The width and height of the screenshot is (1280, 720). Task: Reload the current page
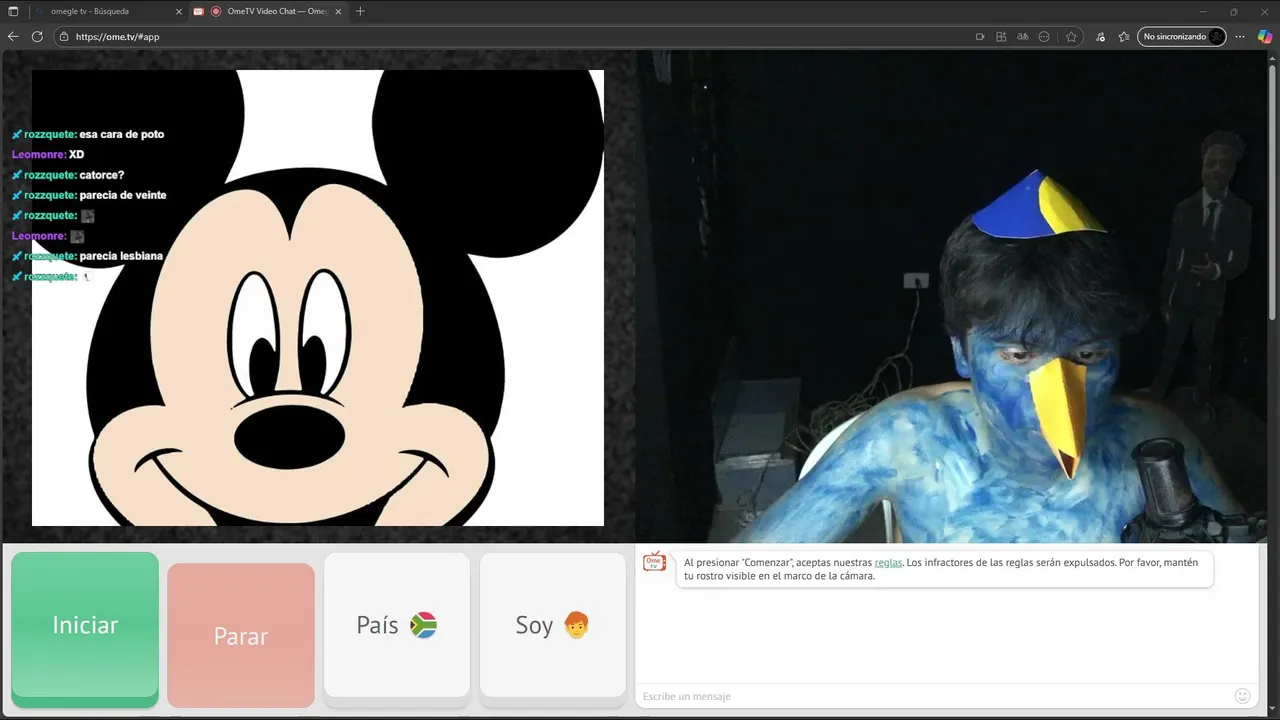pyautogui.click(x=37, y=36)
